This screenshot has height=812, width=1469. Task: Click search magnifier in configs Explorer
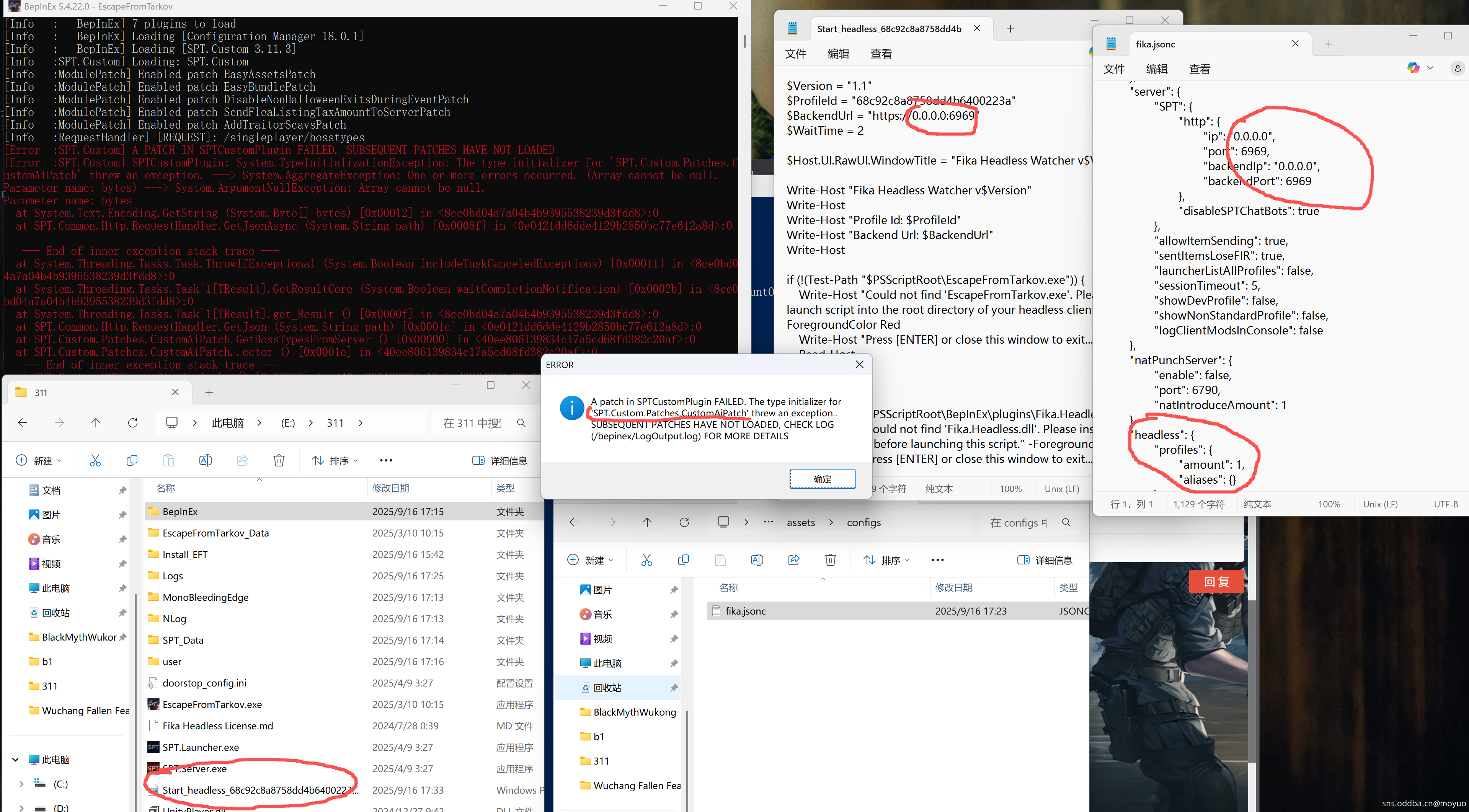(1066, 522)
